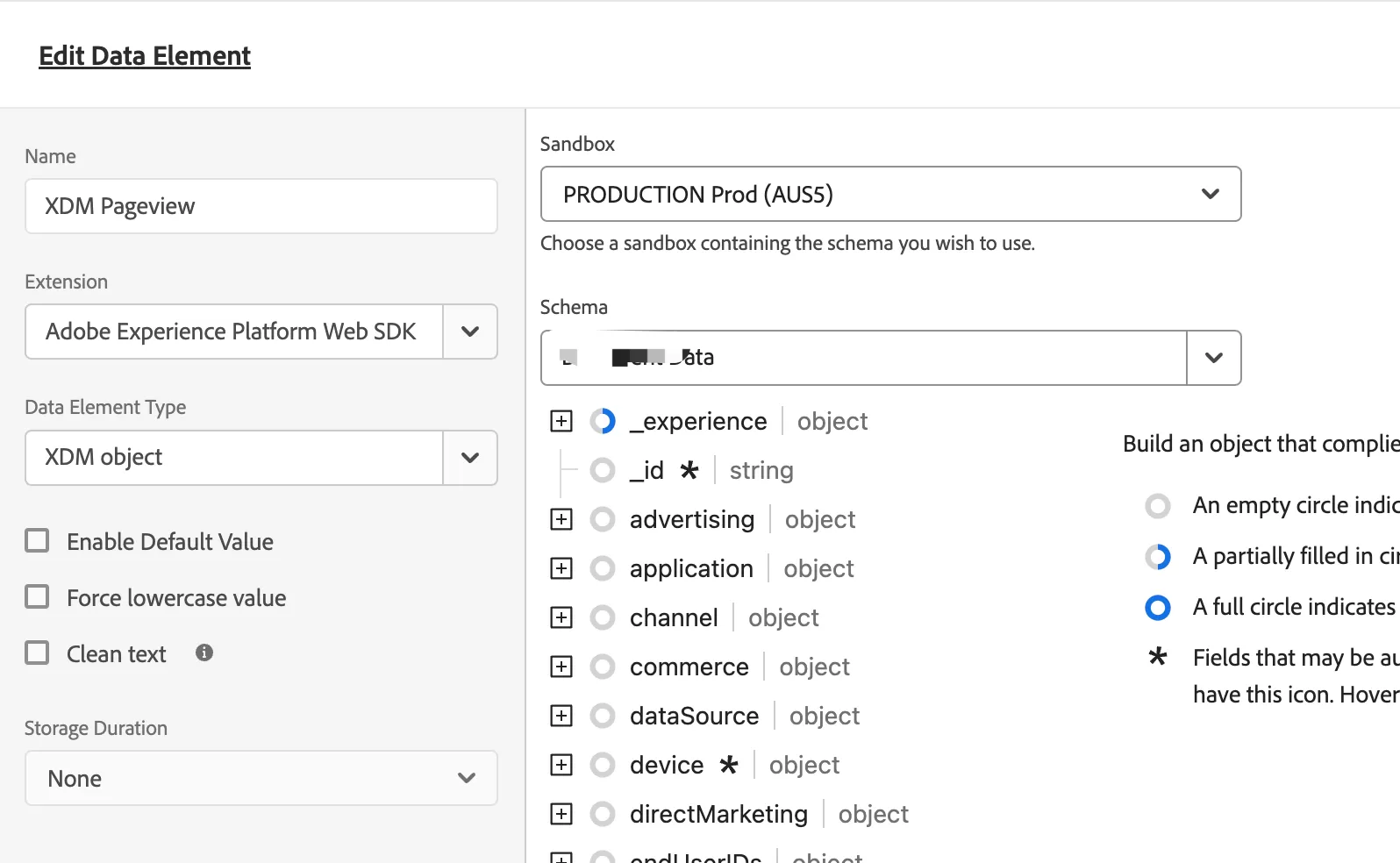The height and width of the screenshot is (863, 1400).
Task: Click the Name input field
Action: coord(261,206)
